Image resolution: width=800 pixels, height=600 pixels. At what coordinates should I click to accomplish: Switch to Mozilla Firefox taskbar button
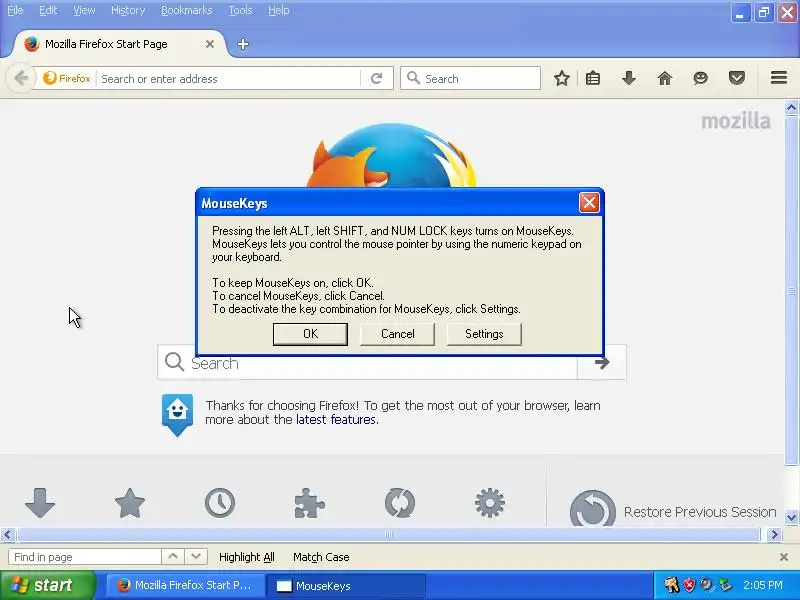coord(185,585)
